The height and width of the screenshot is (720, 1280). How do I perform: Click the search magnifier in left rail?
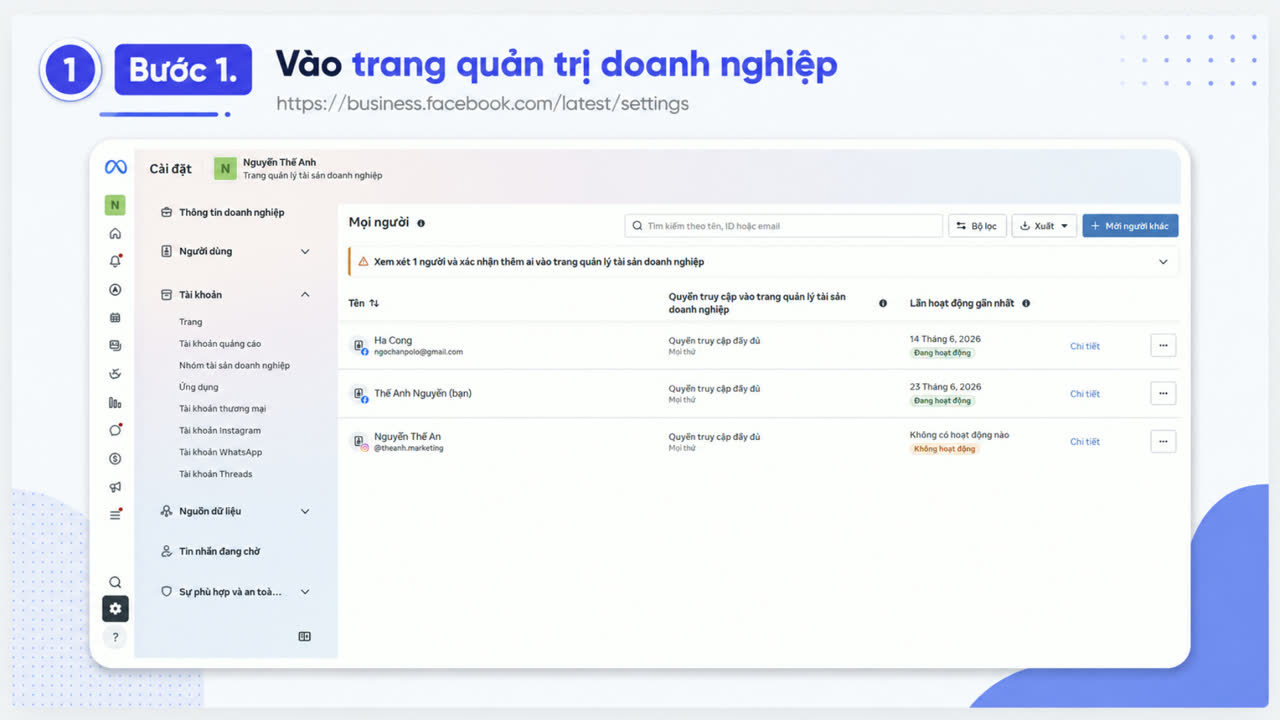pos(115,582)
